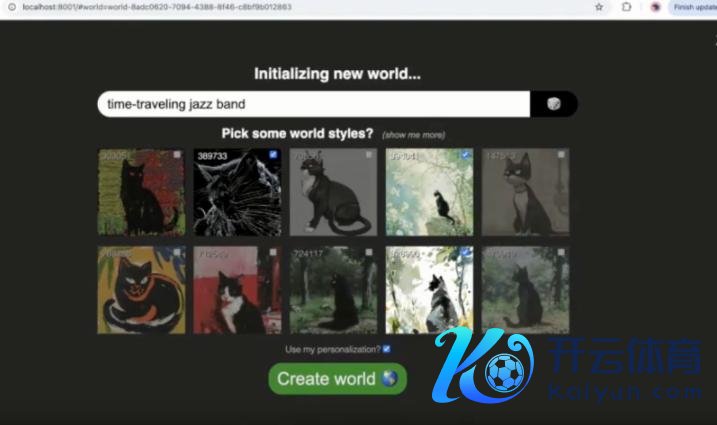Tick the checkbox on style 724117
This screenshot has width=717, height=425.
(369, 253)
